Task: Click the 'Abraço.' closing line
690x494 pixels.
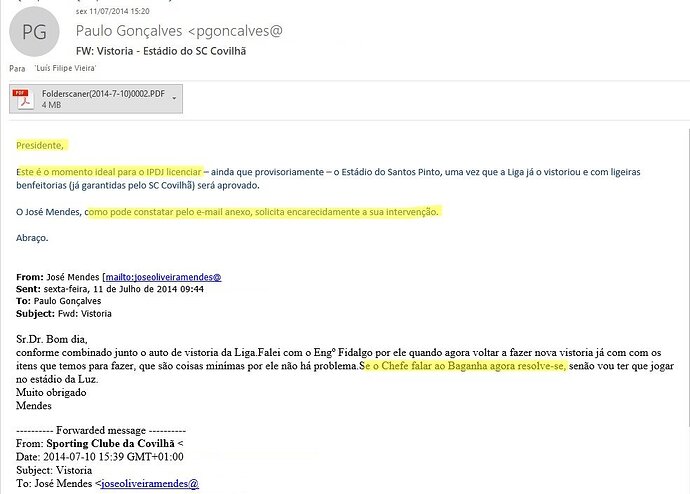Action: (x=32, y=238)
